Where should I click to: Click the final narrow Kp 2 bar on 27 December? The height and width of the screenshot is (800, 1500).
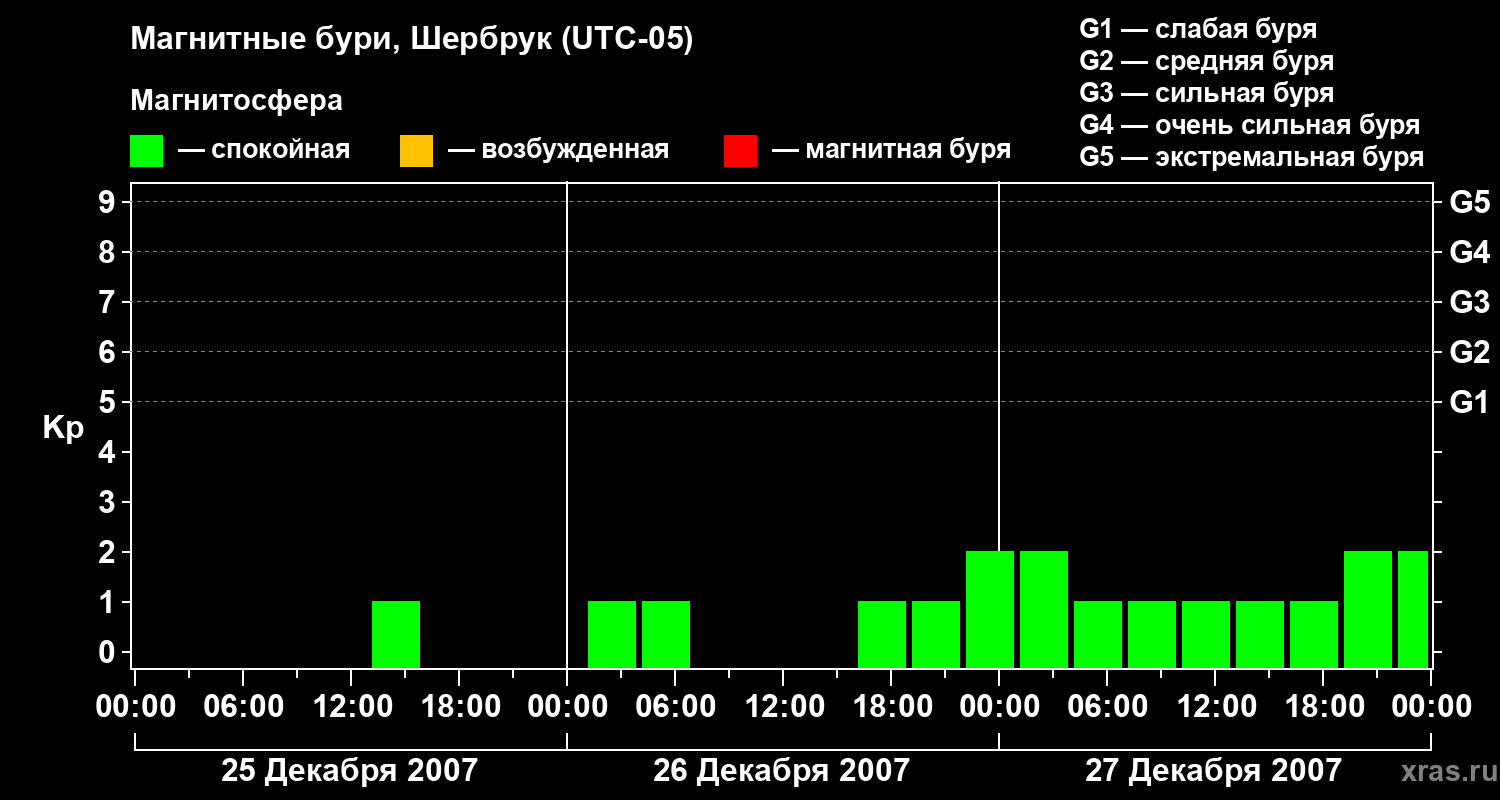coord(1413,609)
